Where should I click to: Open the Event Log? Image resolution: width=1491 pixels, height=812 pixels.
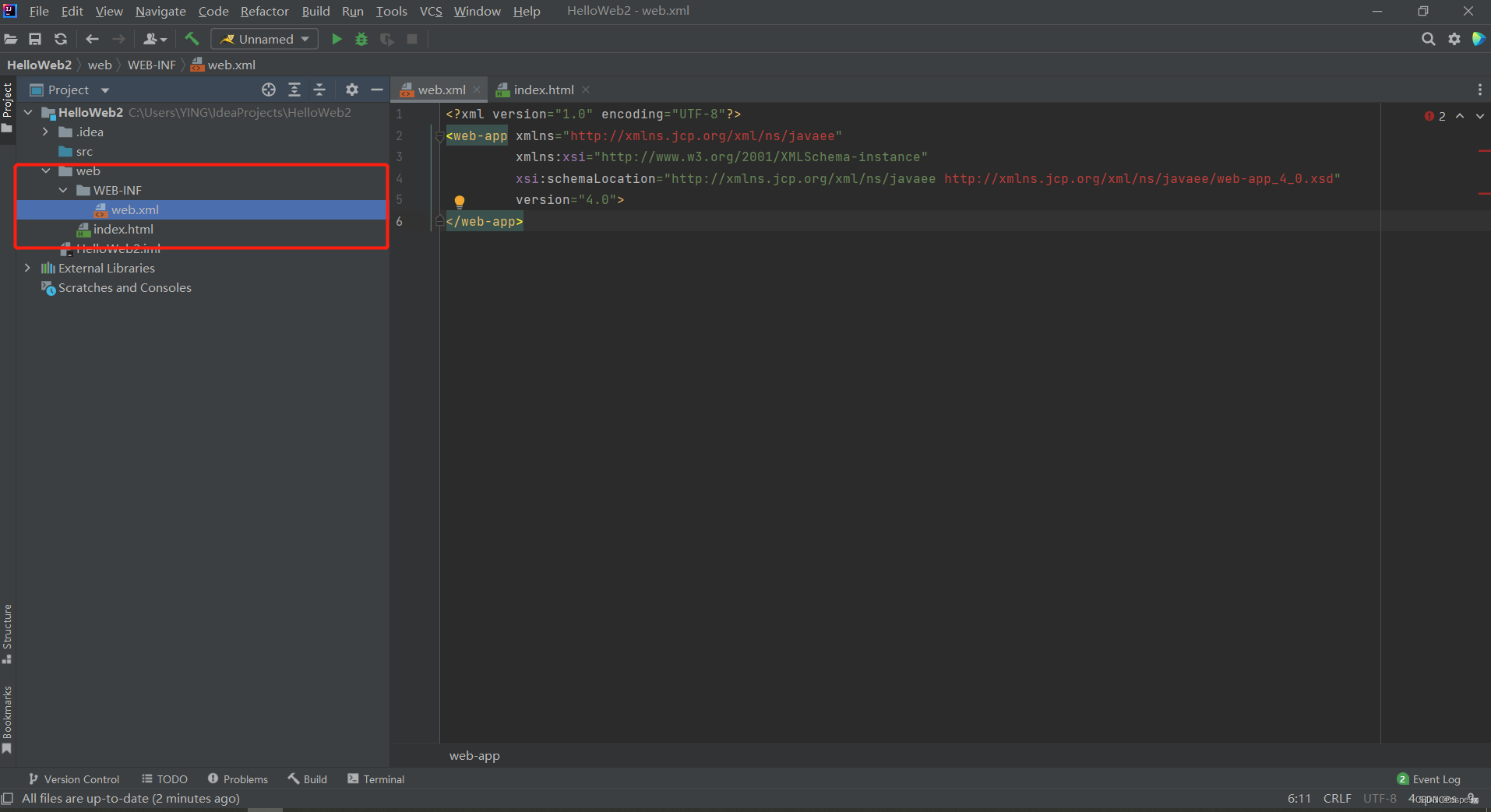pyautogui.click(x=1429, y=779)
